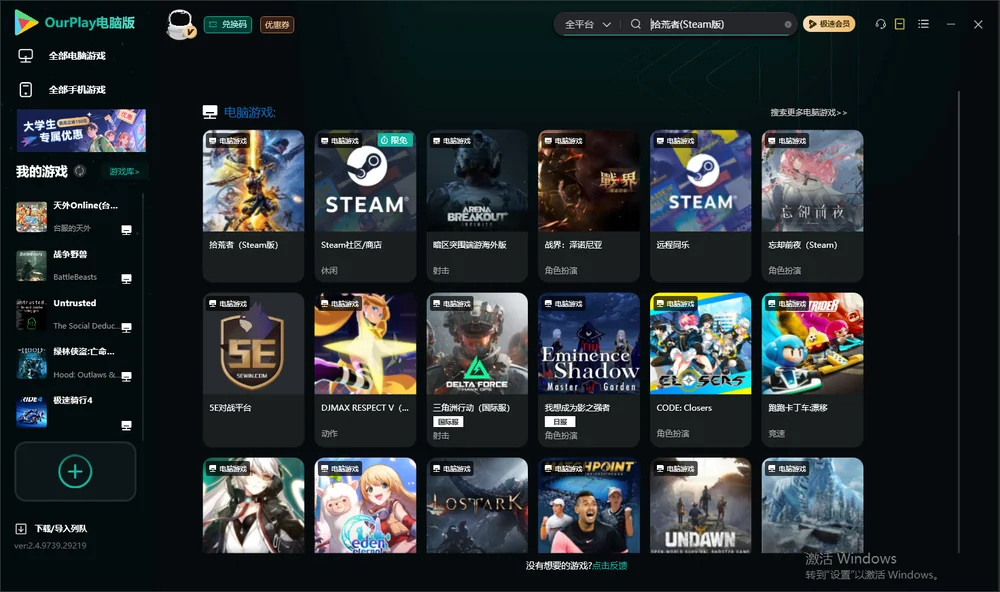Click the search magnifier icon
The image size is (1000, 592).
point(636,24)
